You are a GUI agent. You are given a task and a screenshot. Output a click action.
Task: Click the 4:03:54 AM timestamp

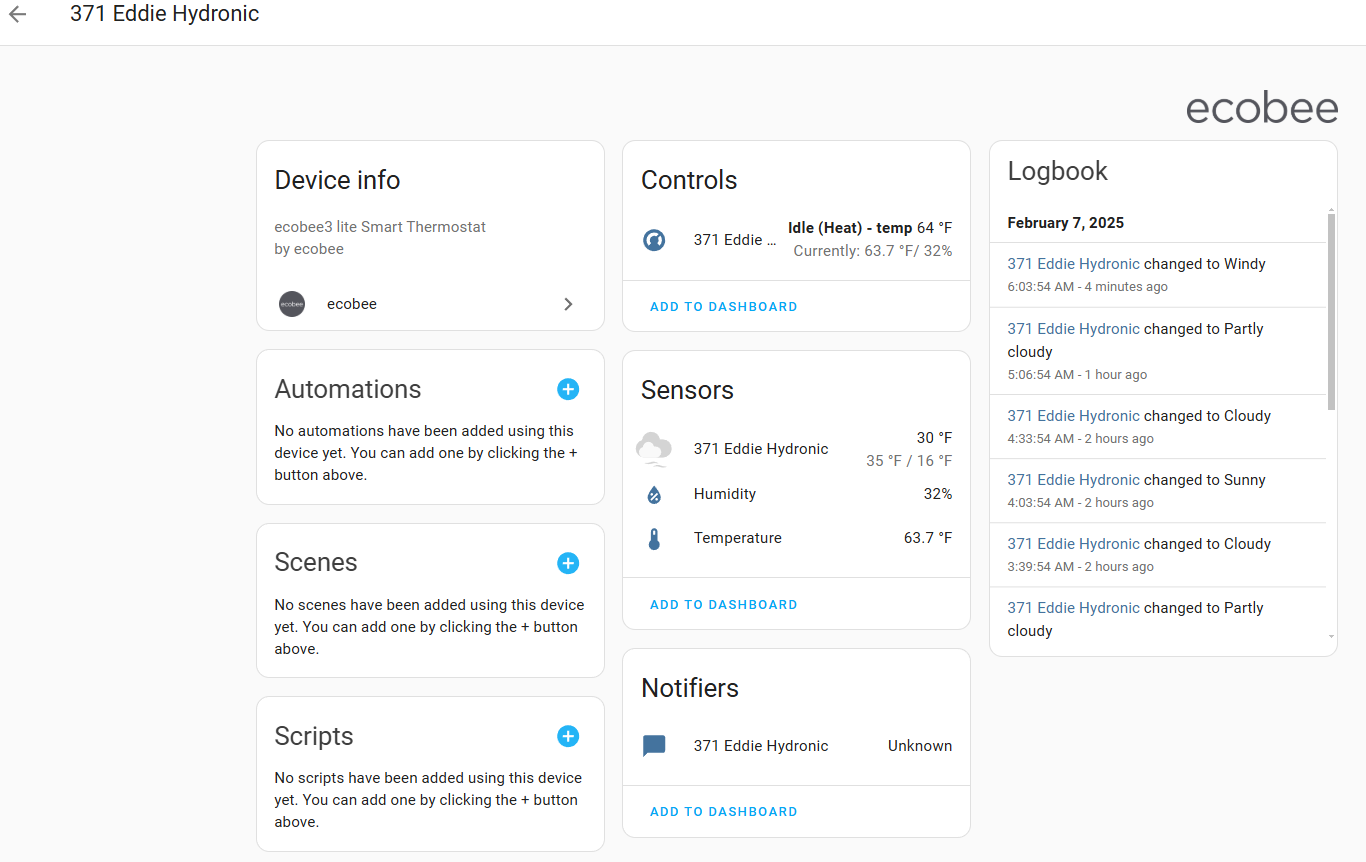tap(1041, 503)
